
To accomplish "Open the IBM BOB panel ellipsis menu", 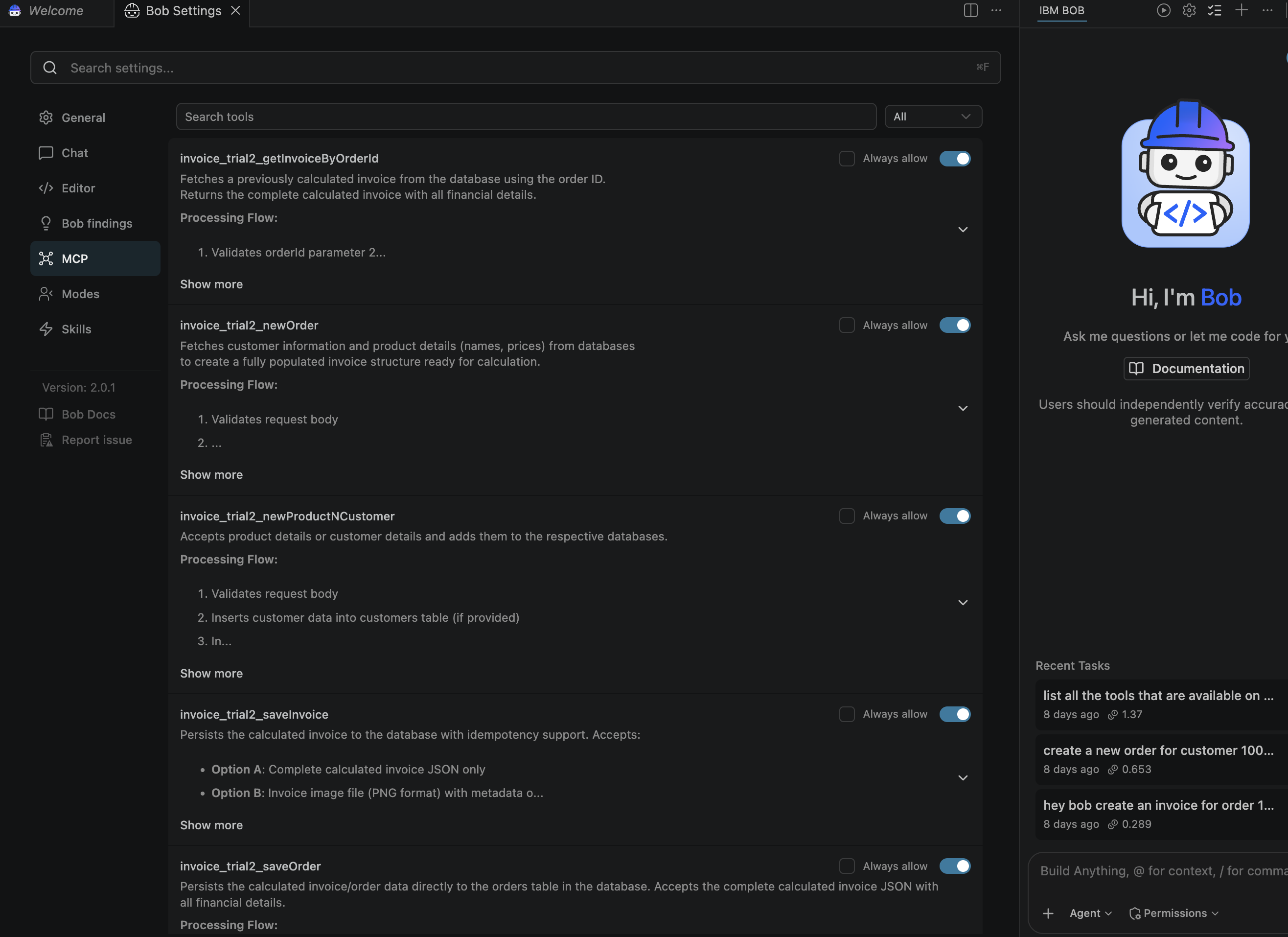I will (x=1267, y=11).
